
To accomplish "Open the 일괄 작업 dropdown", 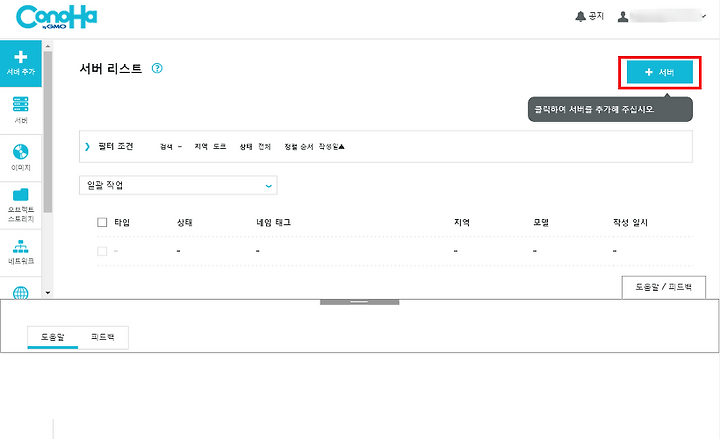I will click(178, 186).
